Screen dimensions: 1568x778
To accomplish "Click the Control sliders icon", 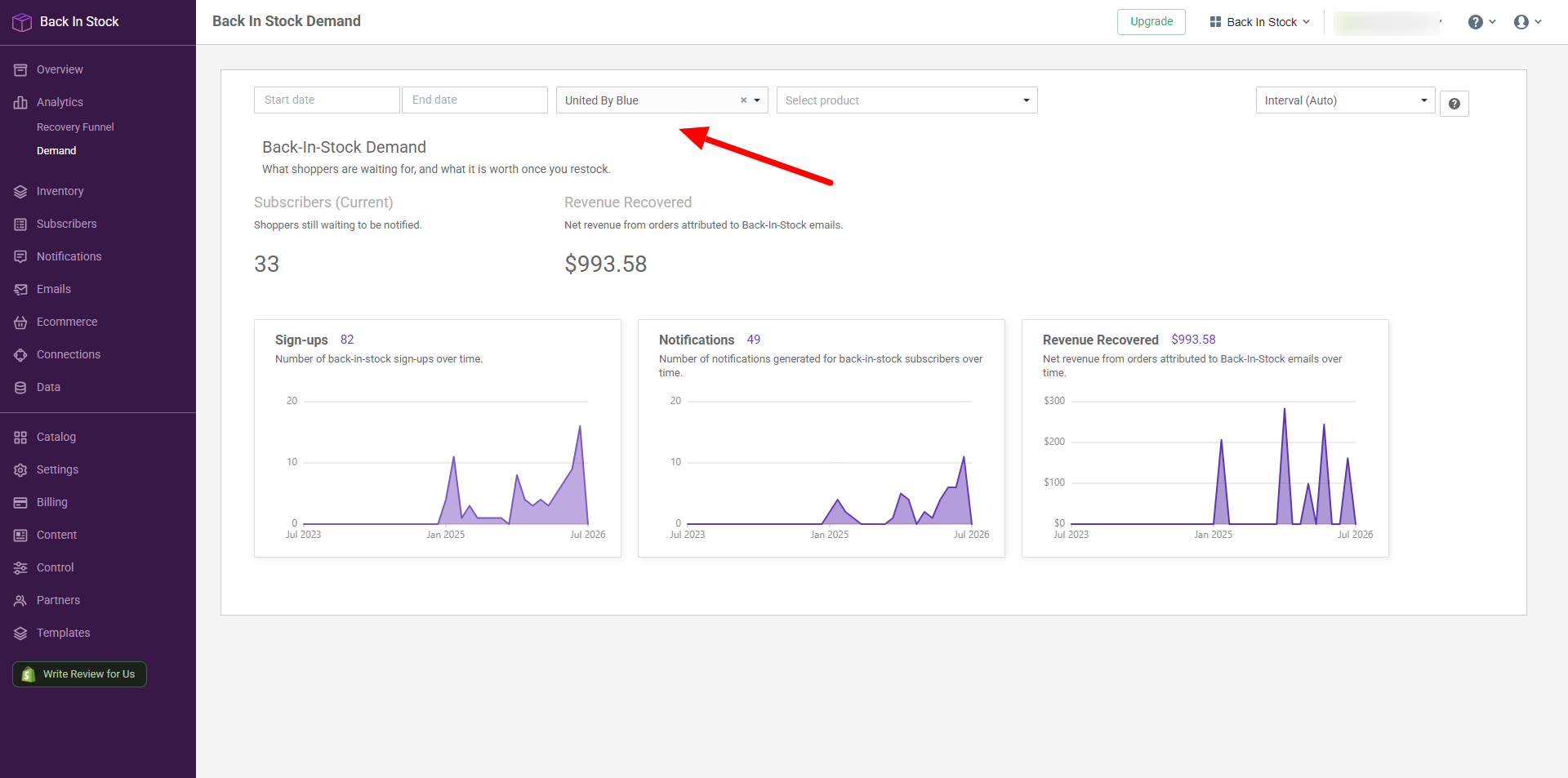I will pos(20,568).
